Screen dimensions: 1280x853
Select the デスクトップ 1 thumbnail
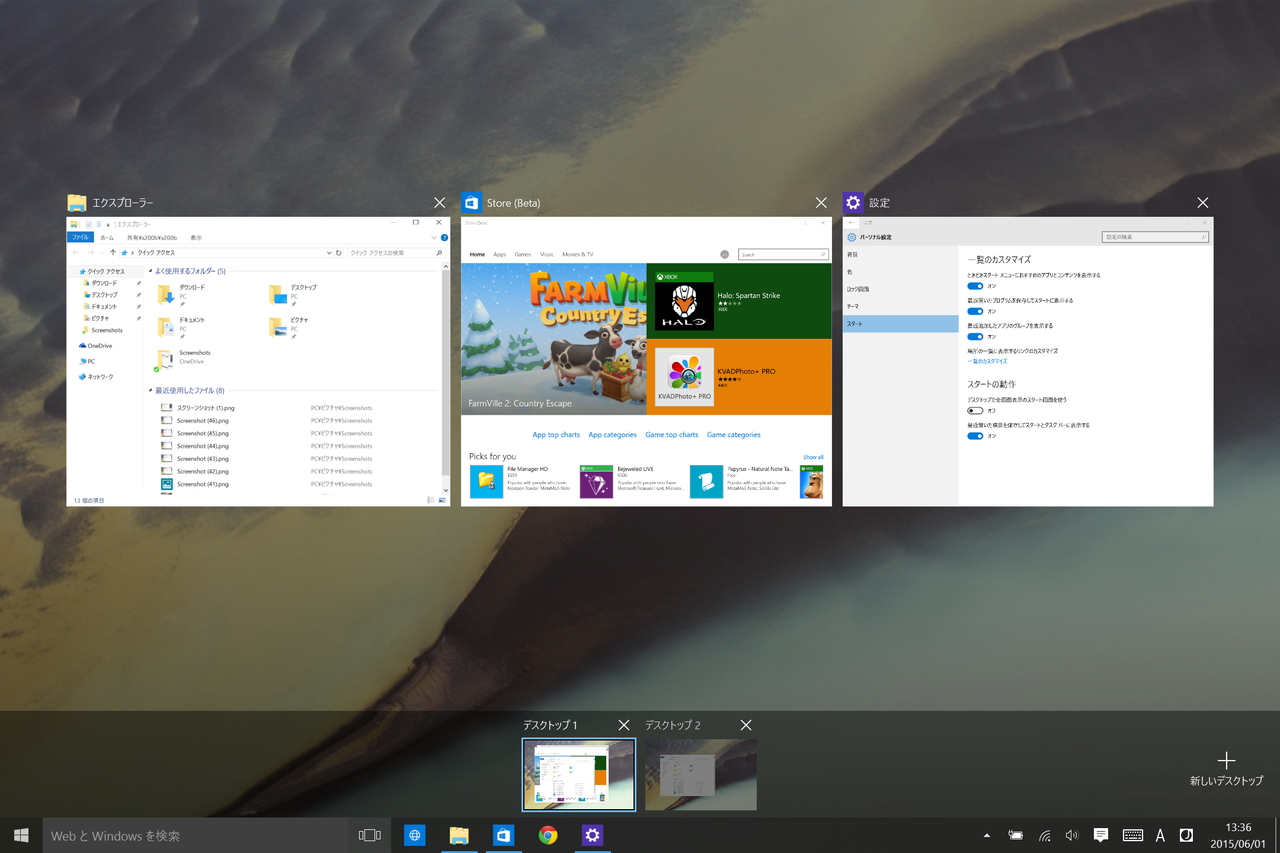pyautogui.click(x=579, y=774)
